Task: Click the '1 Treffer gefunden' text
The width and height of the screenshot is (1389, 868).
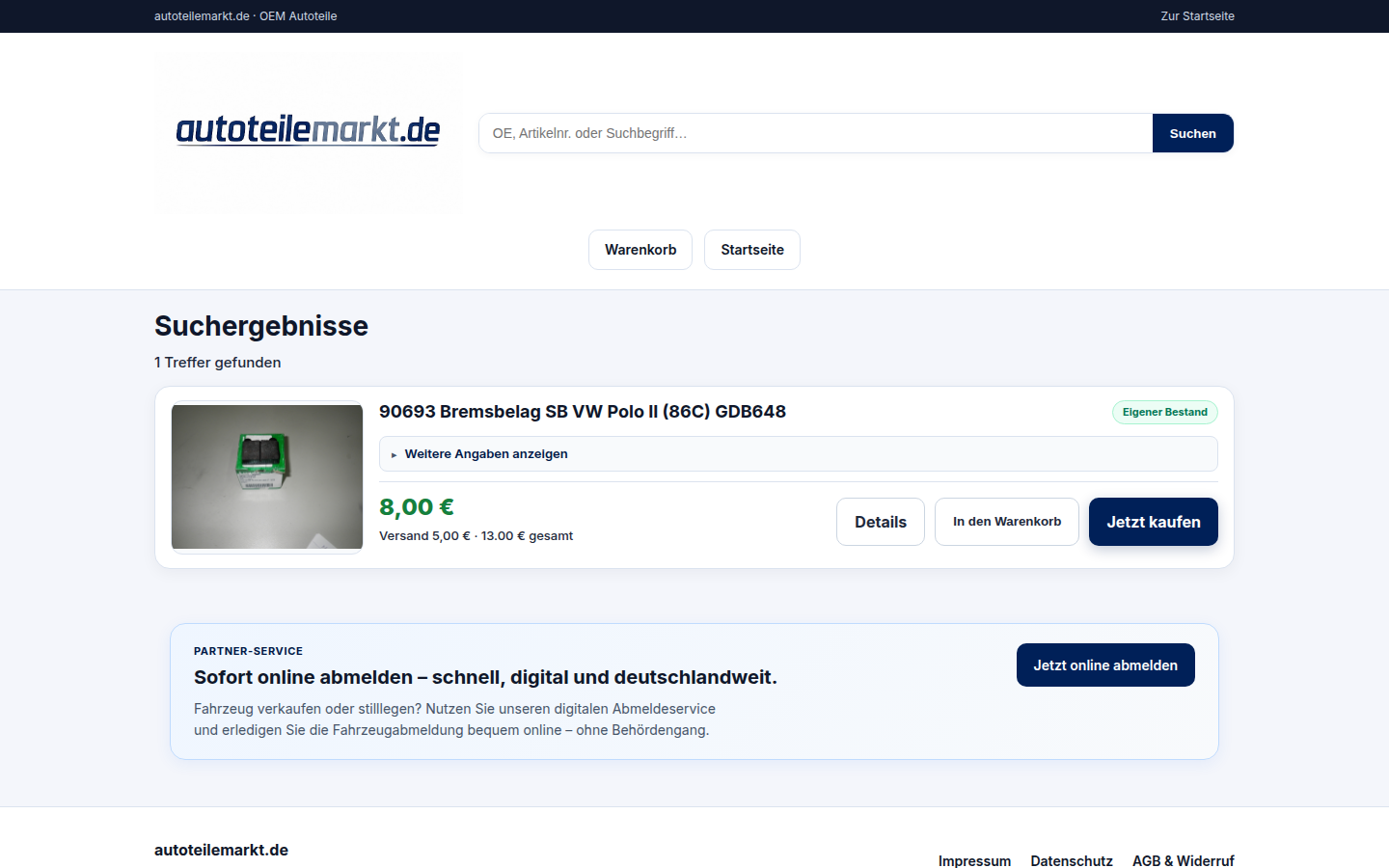Action: 218,363
